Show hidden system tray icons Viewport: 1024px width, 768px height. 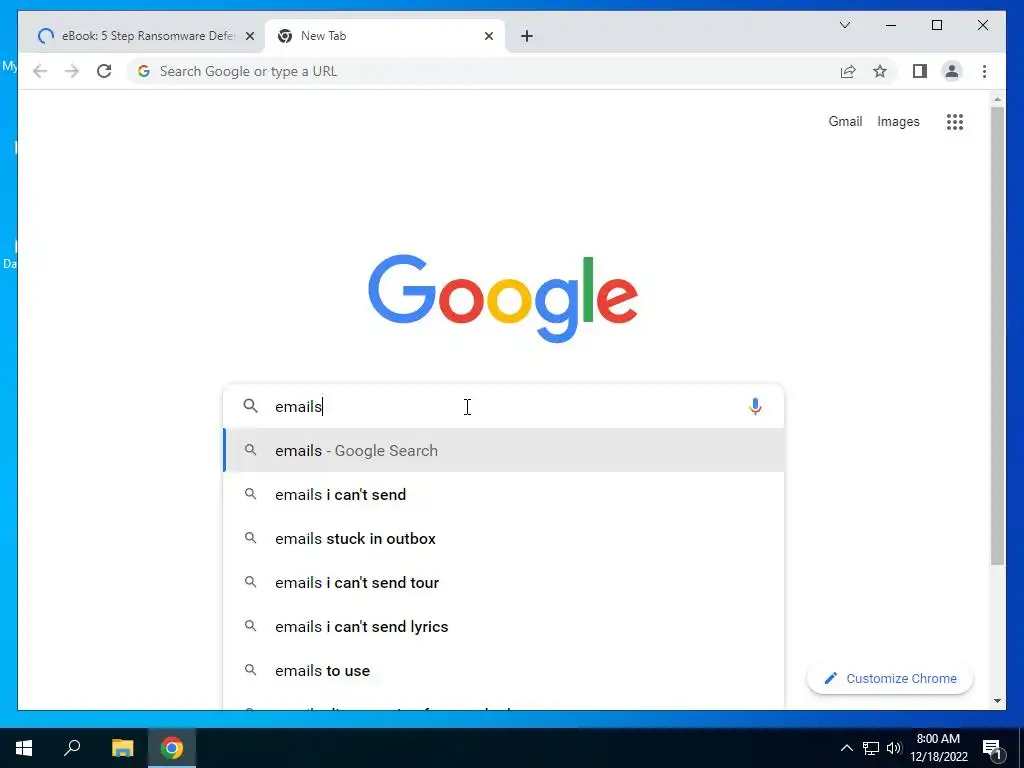846,748
